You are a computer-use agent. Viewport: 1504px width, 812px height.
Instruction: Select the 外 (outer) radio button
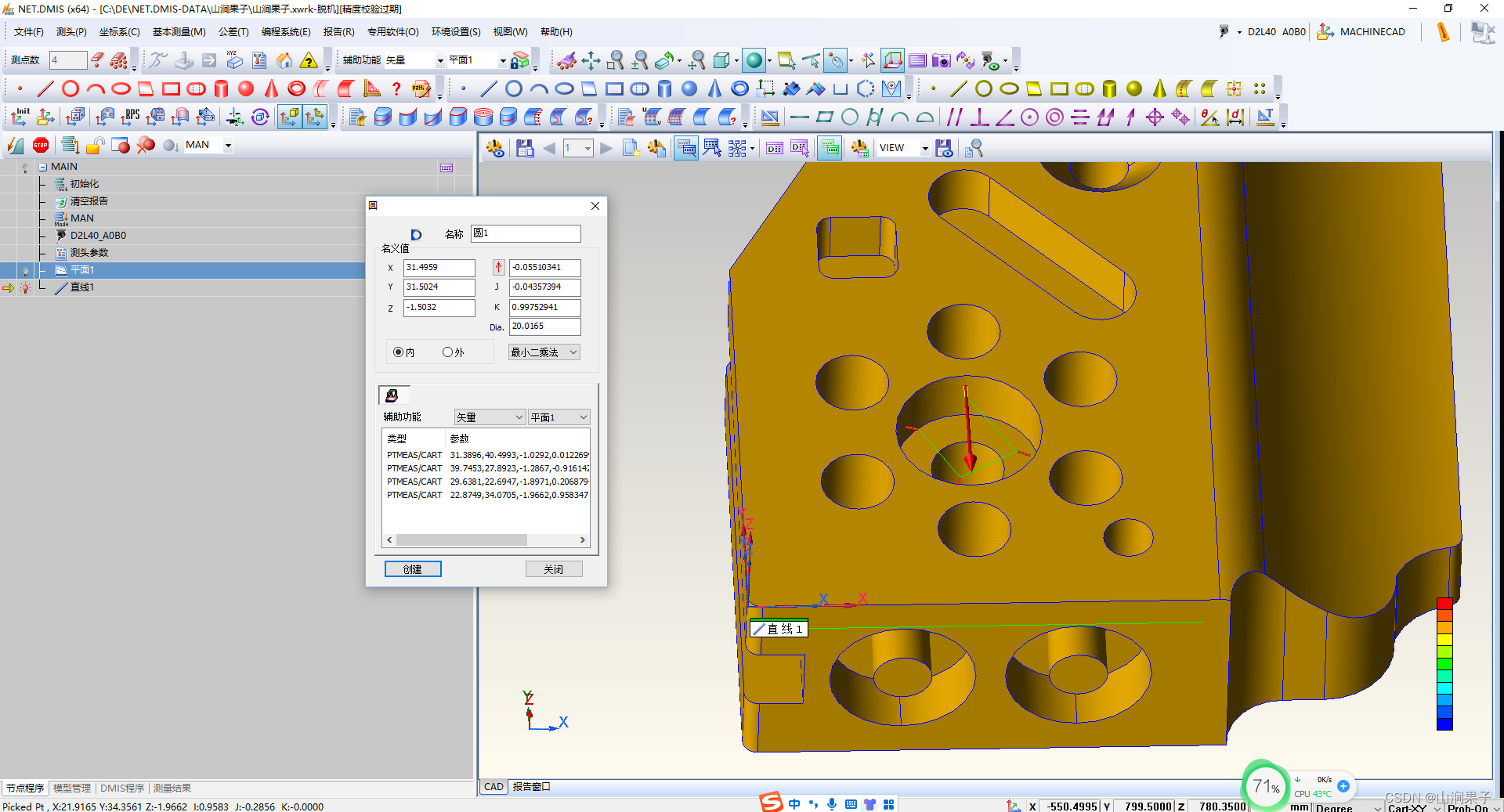click(447, 352)
